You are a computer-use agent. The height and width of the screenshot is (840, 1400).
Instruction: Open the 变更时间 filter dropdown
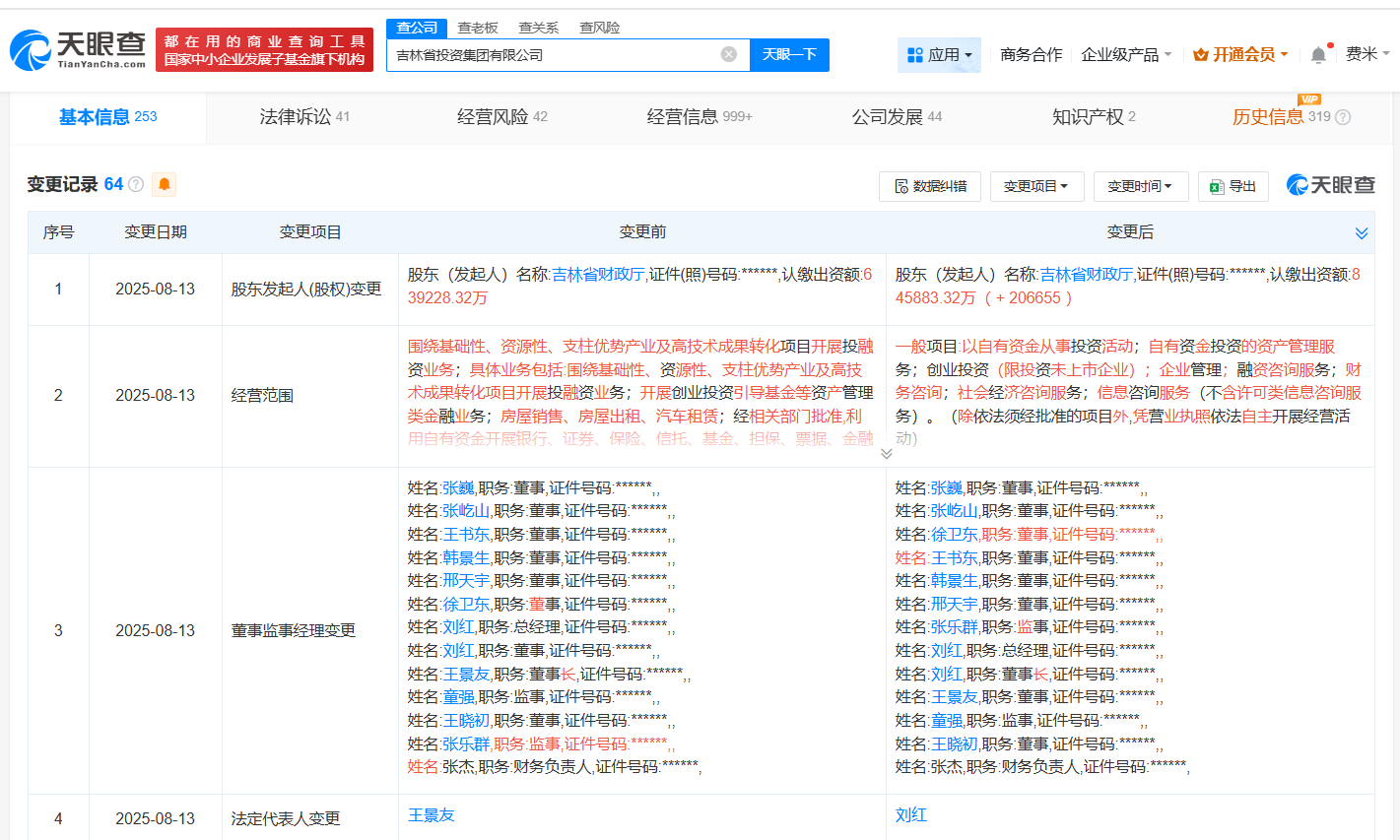click(1140, 185)
